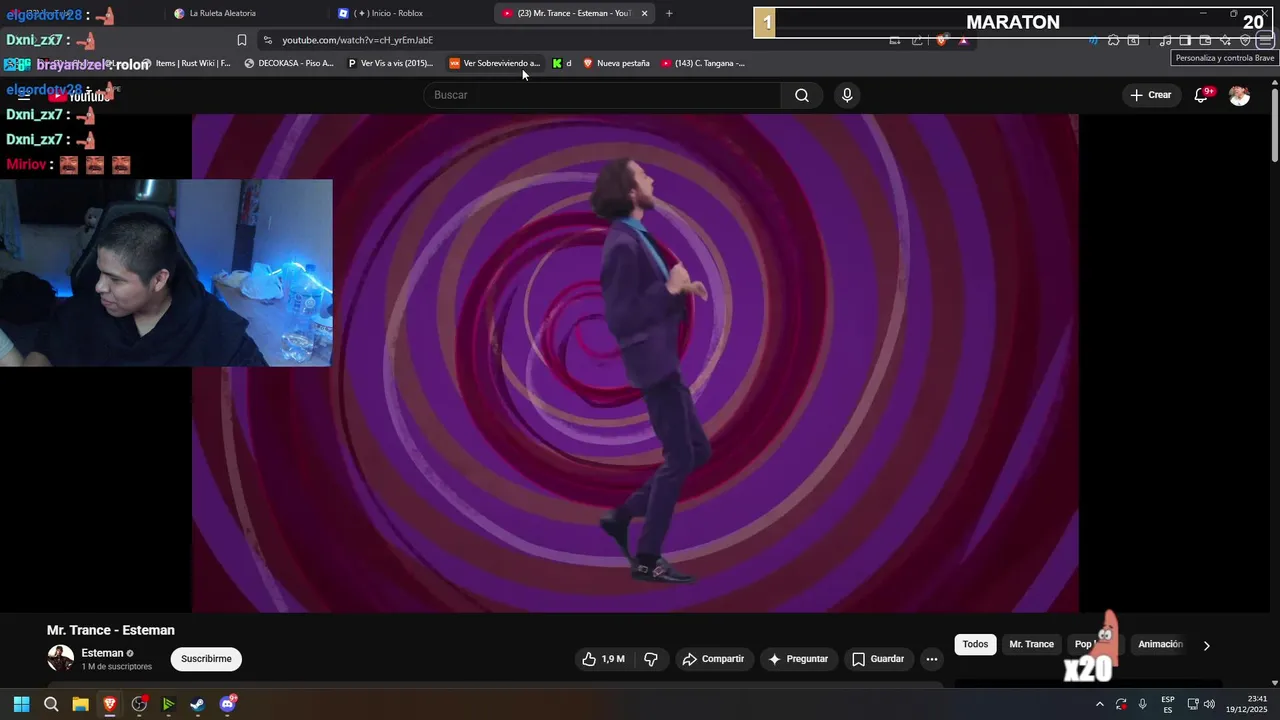The height and width of the screenshot is (720, 1280).
Task: Like the Mr. Trance video
Action: (604, 659)
